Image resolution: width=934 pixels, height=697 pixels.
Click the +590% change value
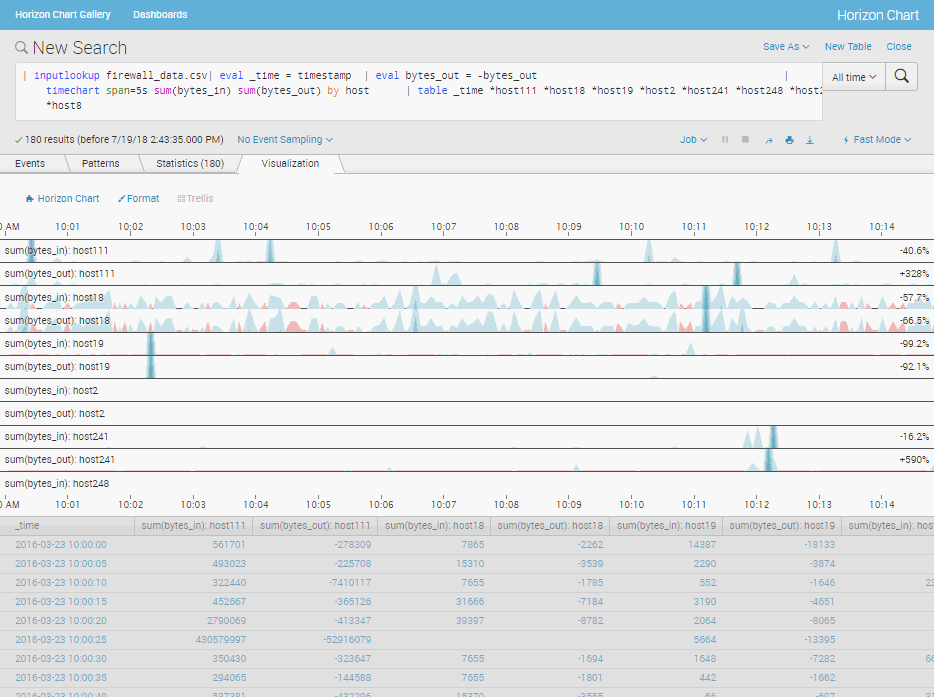coord(914,460)
